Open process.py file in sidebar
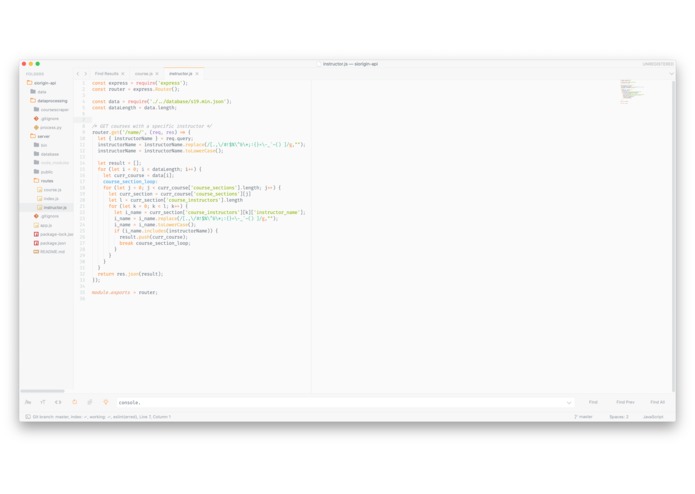 pyautogui.click(x=48, y=127)
